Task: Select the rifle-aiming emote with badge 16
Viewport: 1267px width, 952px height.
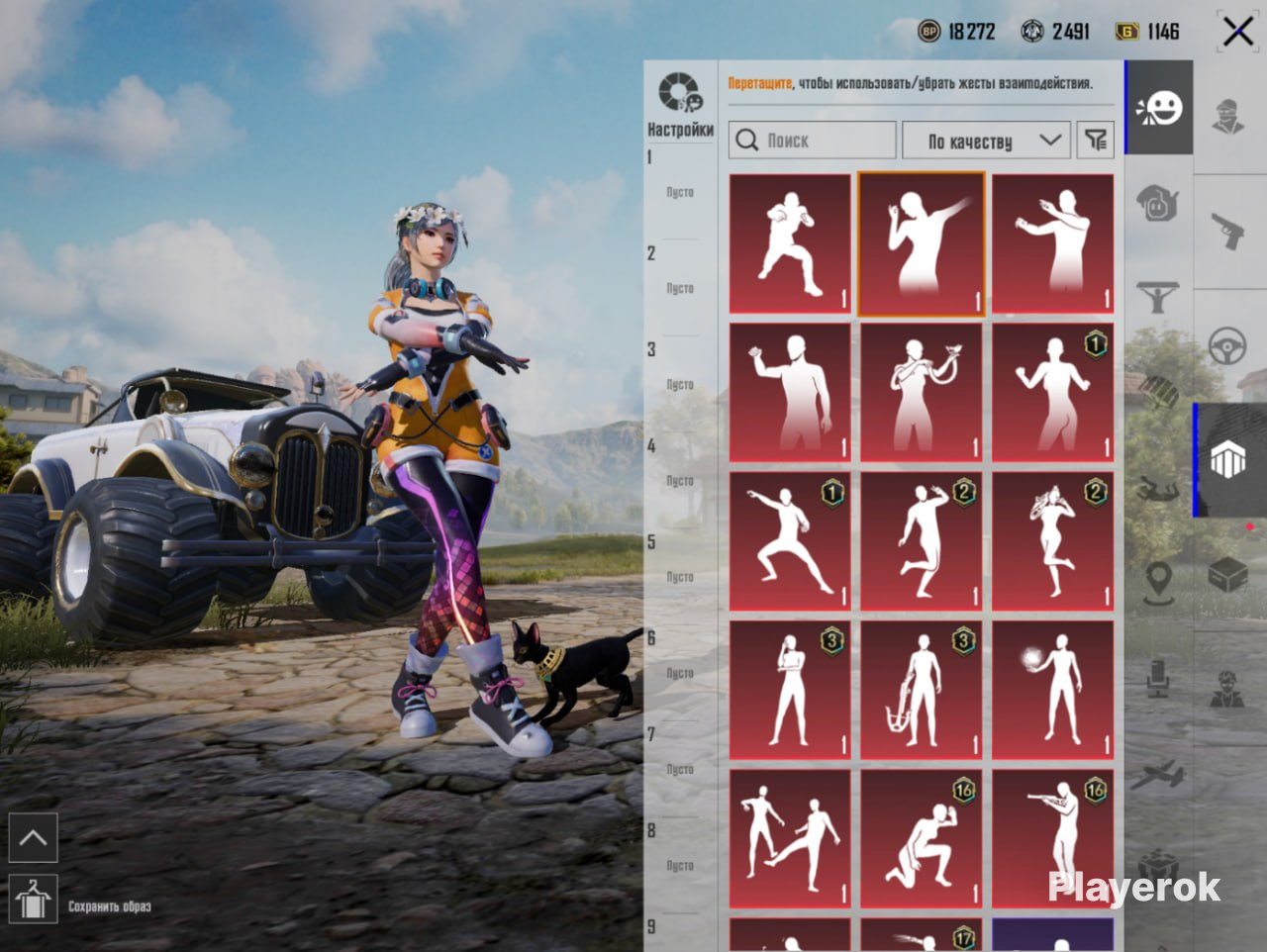Action: (1053, 839)
